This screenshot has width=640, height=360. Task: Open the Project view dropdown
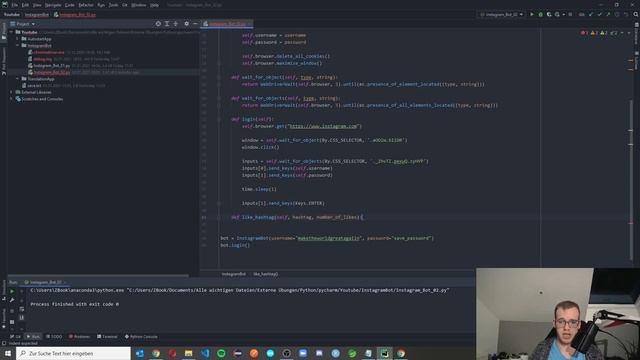[x=23, y=24]
